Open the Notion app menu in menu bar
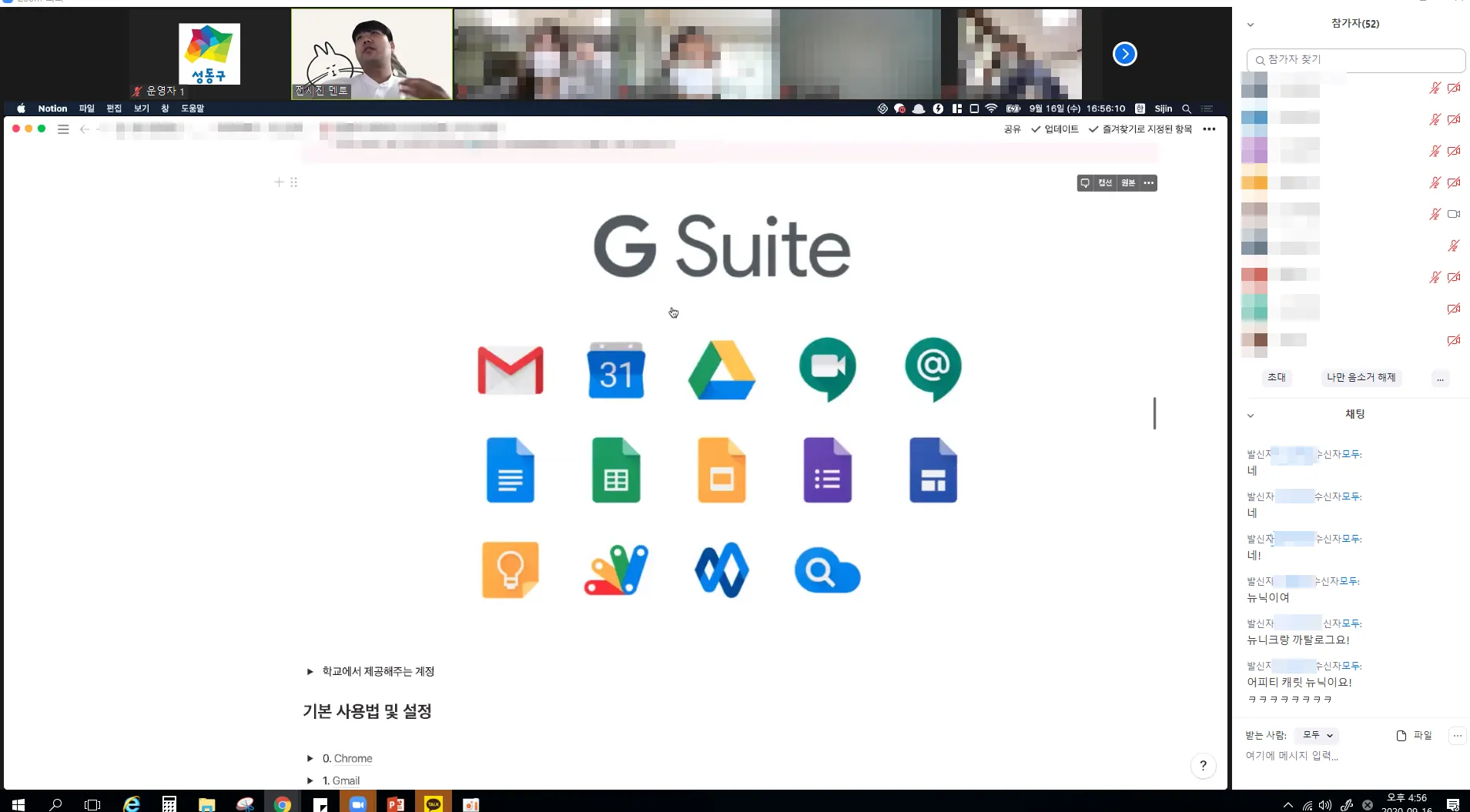The image size is (1470, 812). (52, 109)
